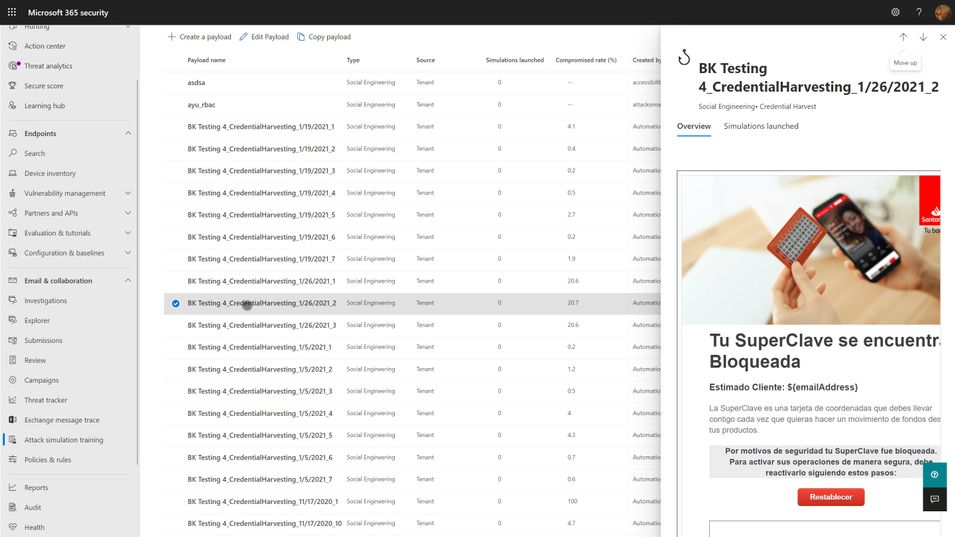Expand Partners and APIs menu
The height and width of the screenshot is (537, 955).
pos(128,213)
